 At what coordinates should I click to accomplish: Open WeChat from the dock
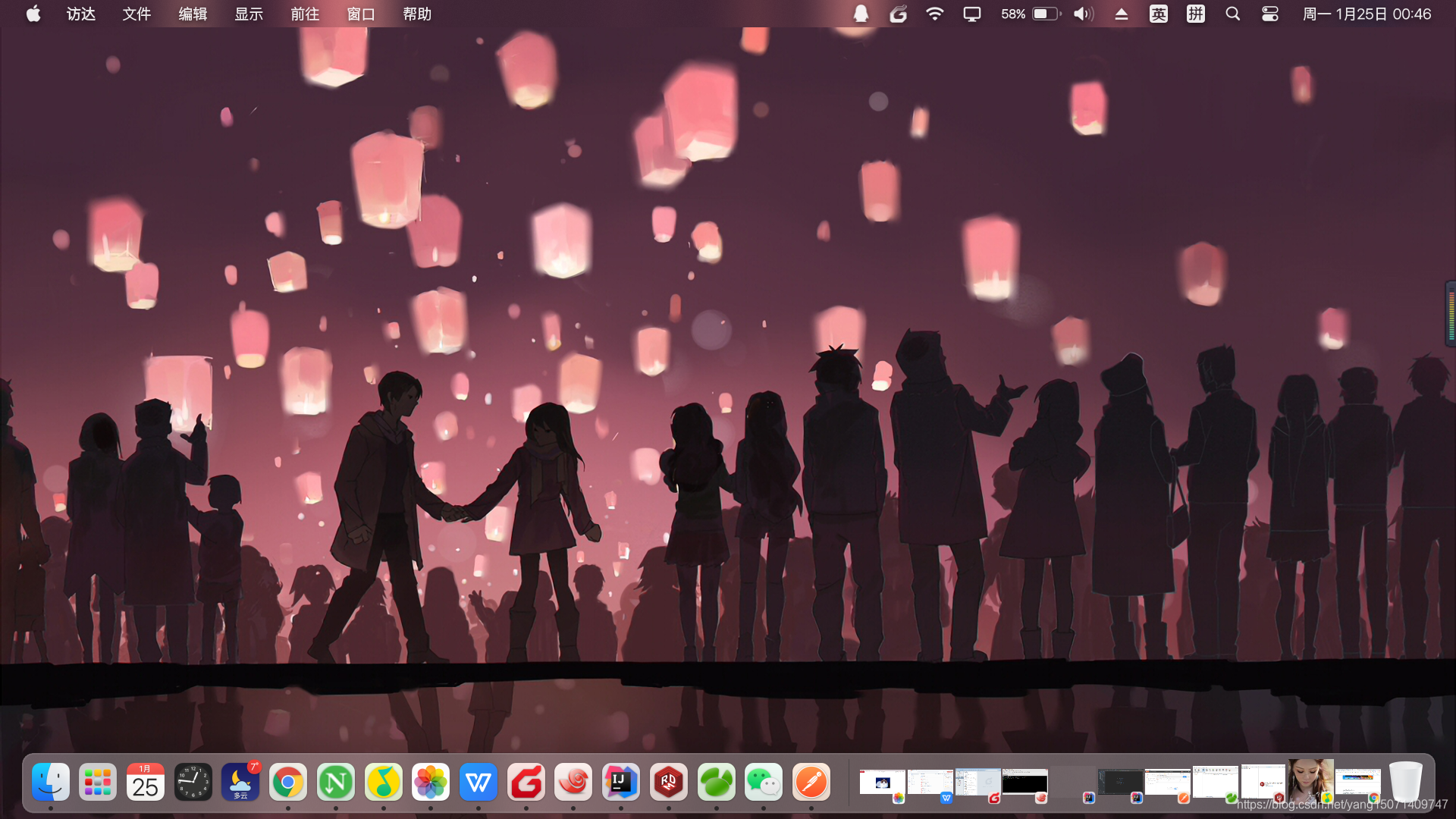click(763, 782)
